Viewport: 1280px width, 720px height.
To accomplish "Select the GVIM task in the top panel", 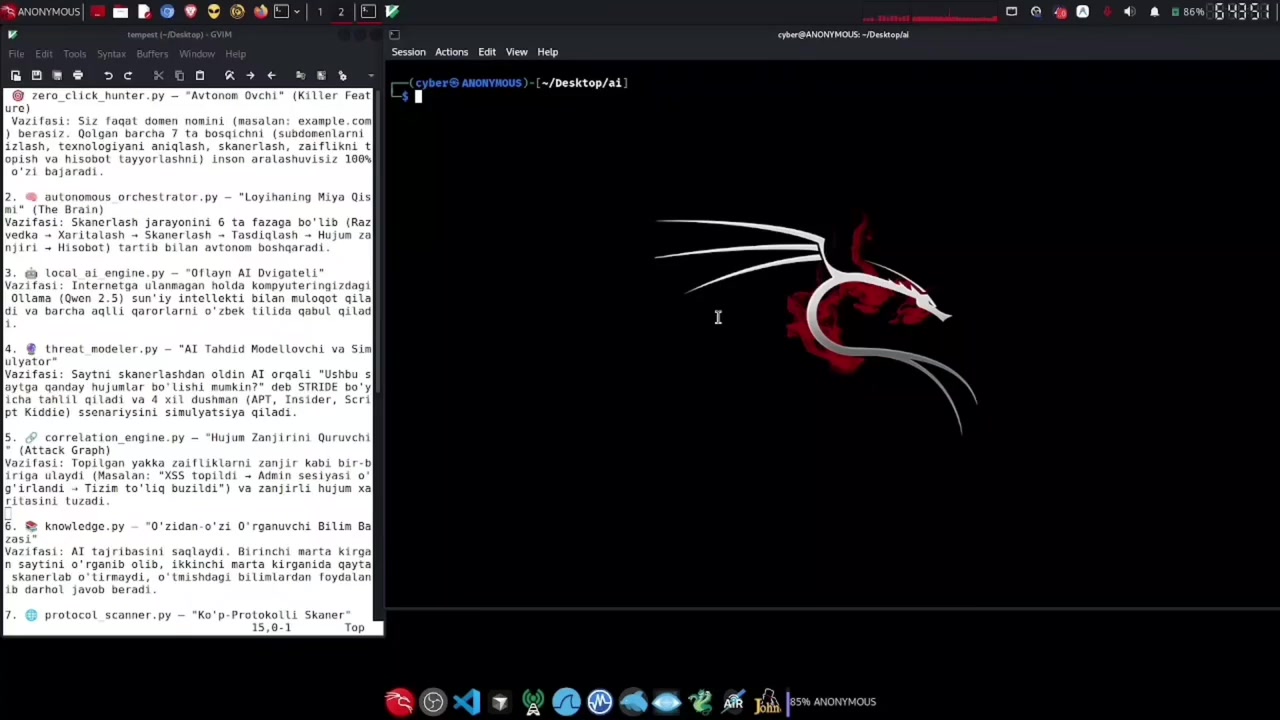I will point(392,12).
